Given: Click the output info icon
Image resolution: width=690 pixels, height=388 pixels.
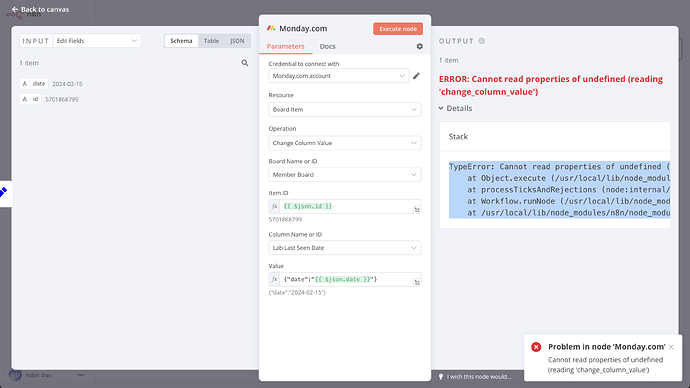Looking at the screenshot, I should tap(481, 41).
